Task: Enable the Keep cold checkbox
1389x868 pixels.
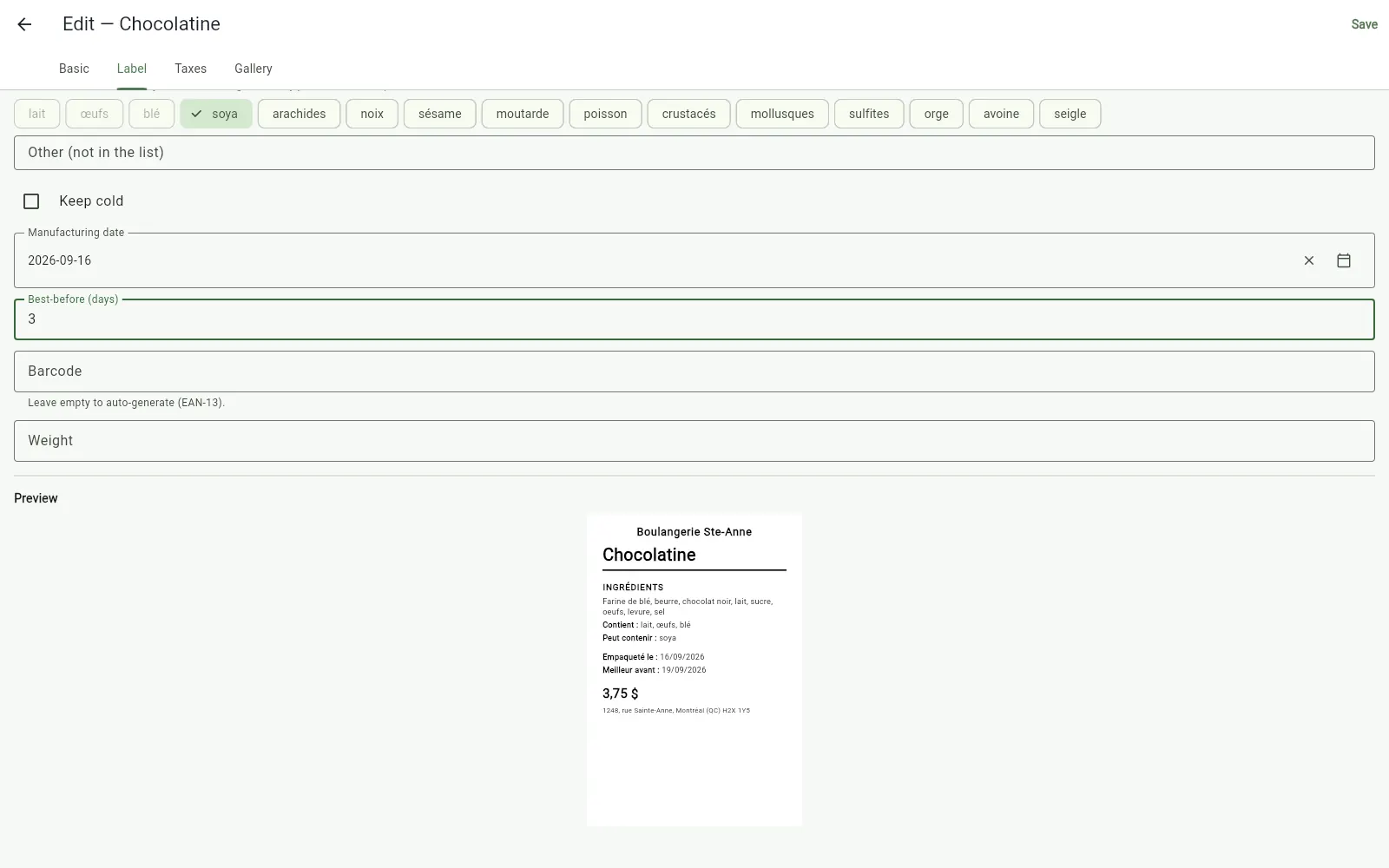Action: (31, 201)
